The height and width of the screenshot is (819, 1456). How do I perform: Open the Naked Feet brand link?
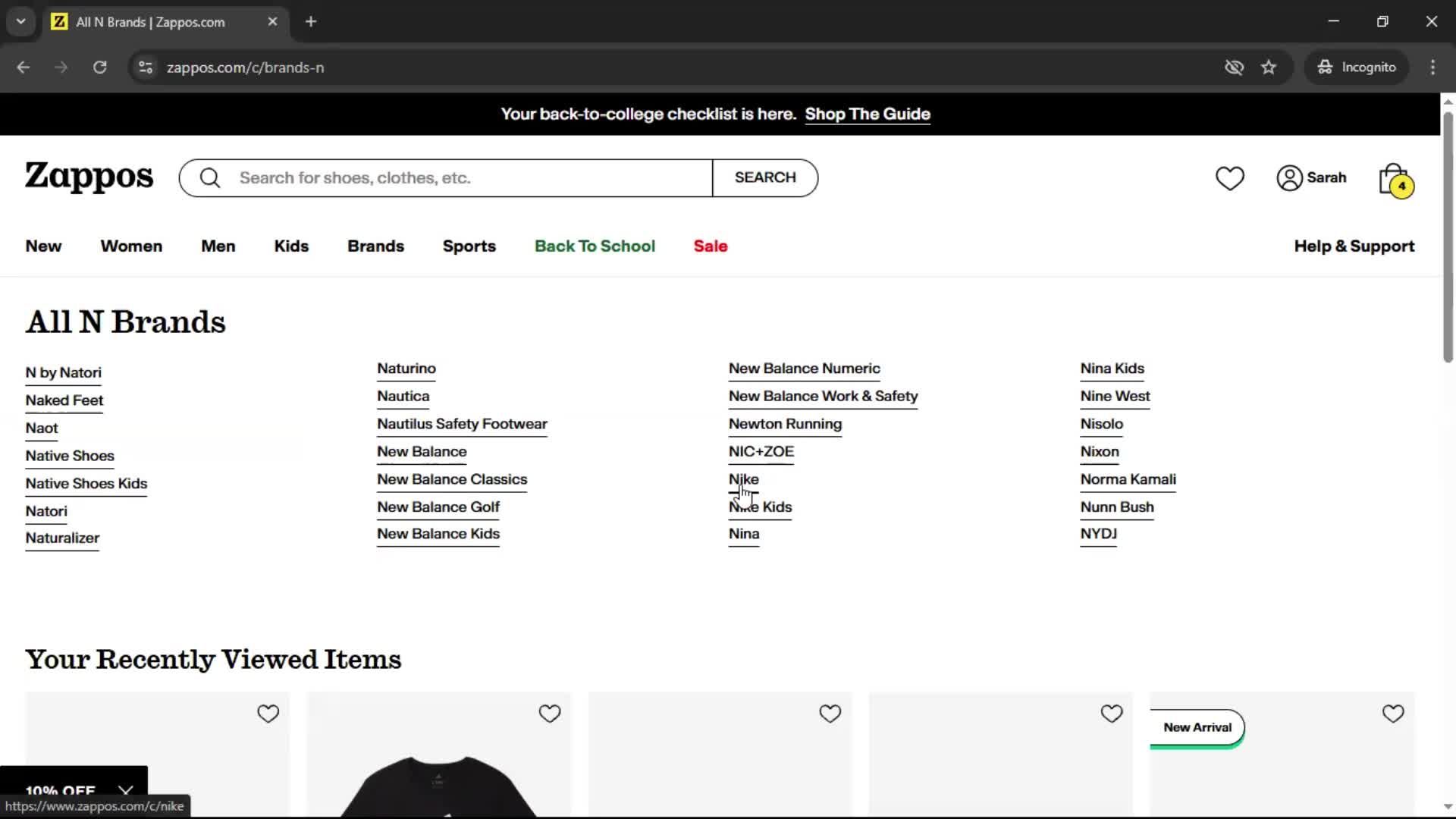(x=64, y=400)
